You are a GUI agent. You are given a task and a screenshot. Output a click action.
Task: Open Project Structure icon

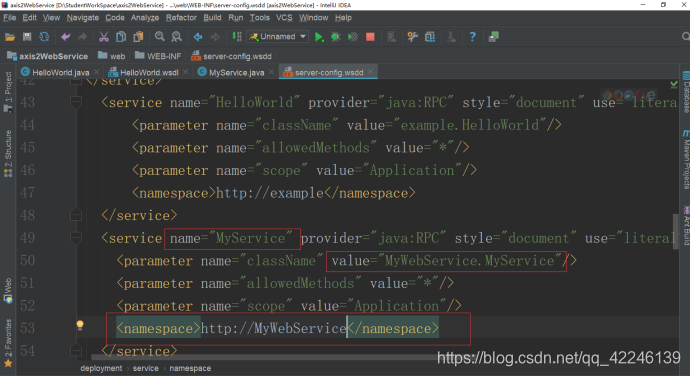pyautogui.click(x=430, y=37)
